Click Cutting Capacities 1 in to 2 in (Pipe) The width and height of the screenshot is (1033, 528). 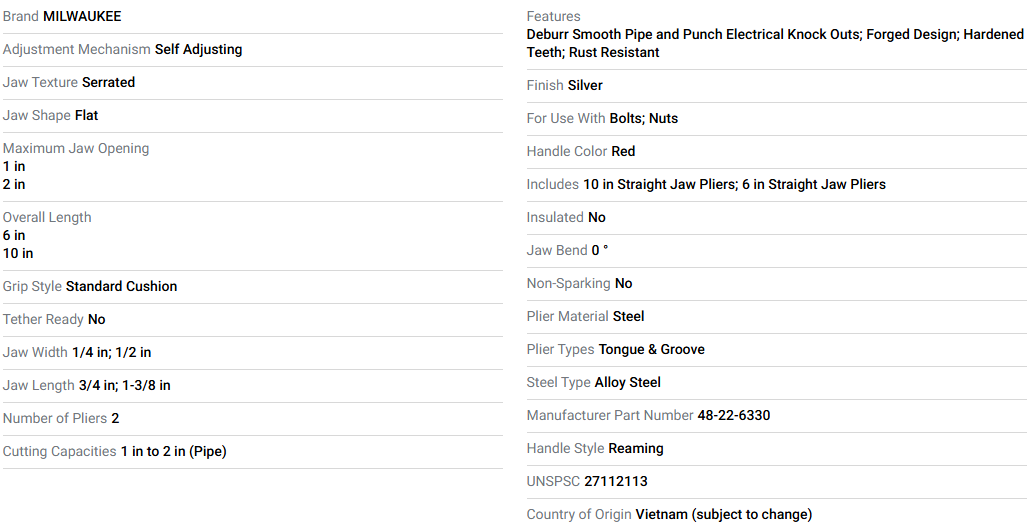coord(173,452)
